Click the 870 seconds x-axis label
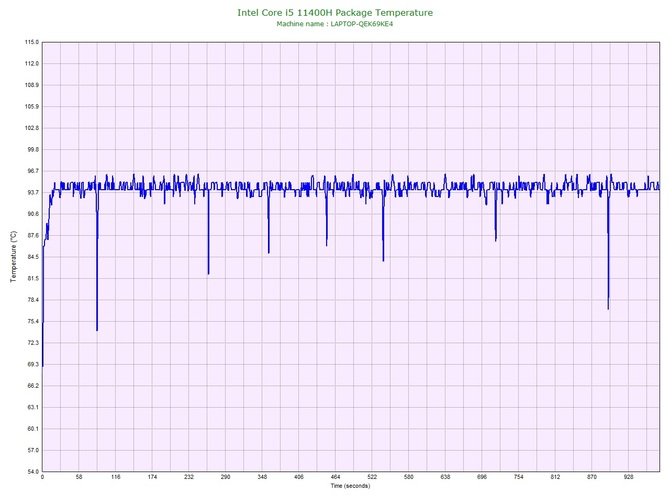This screenshot has height=503, width=670. point(592,477)
